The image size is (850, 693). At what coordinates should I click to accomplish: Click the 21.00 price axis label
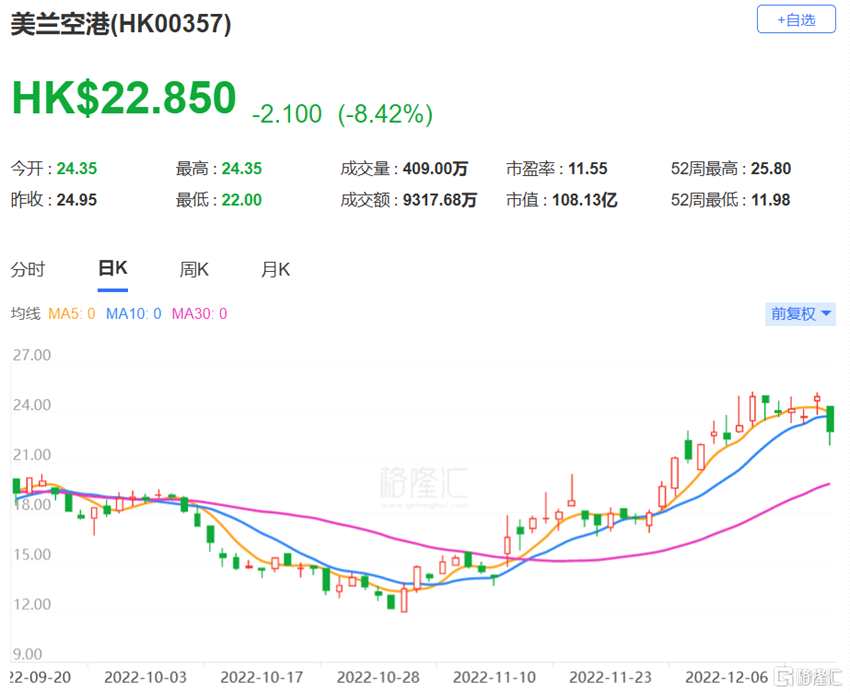32,455
